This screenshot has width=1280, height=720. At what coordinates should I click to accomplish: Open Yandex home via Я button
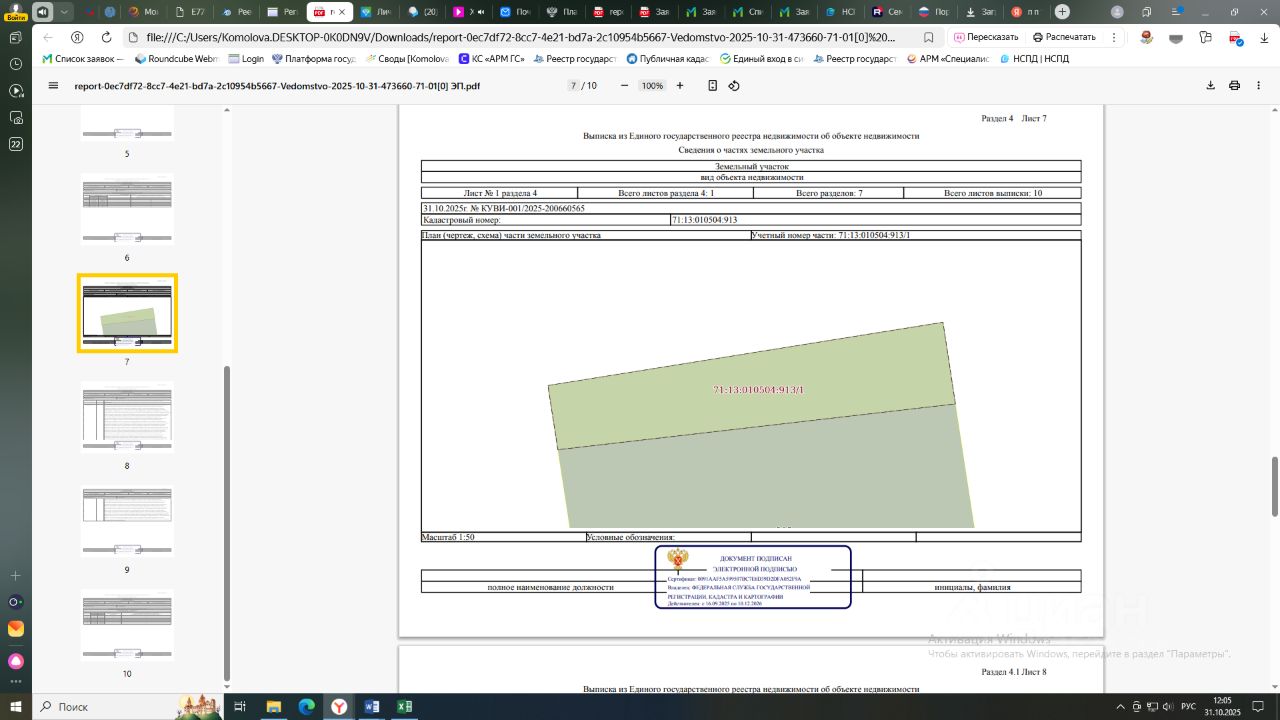(x=77, y=37)
